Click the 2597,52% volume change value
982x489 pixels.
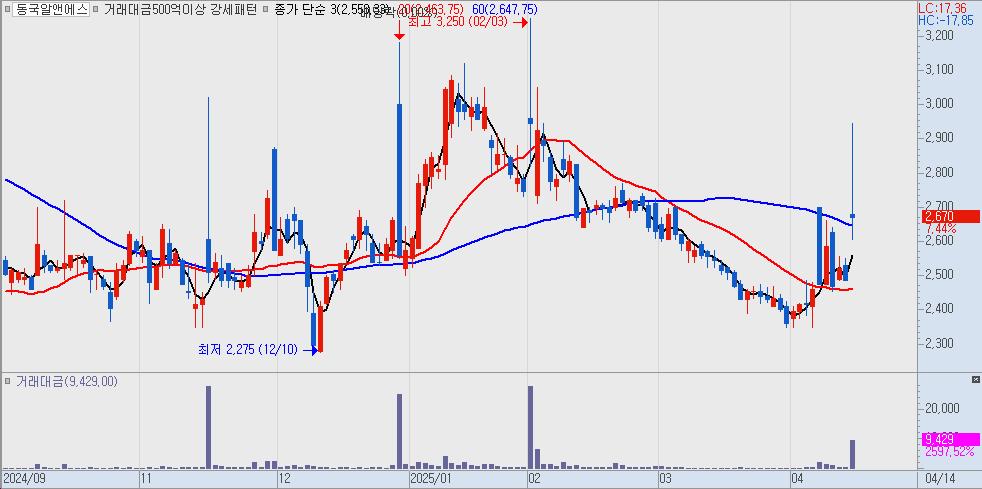pos(949,451)
